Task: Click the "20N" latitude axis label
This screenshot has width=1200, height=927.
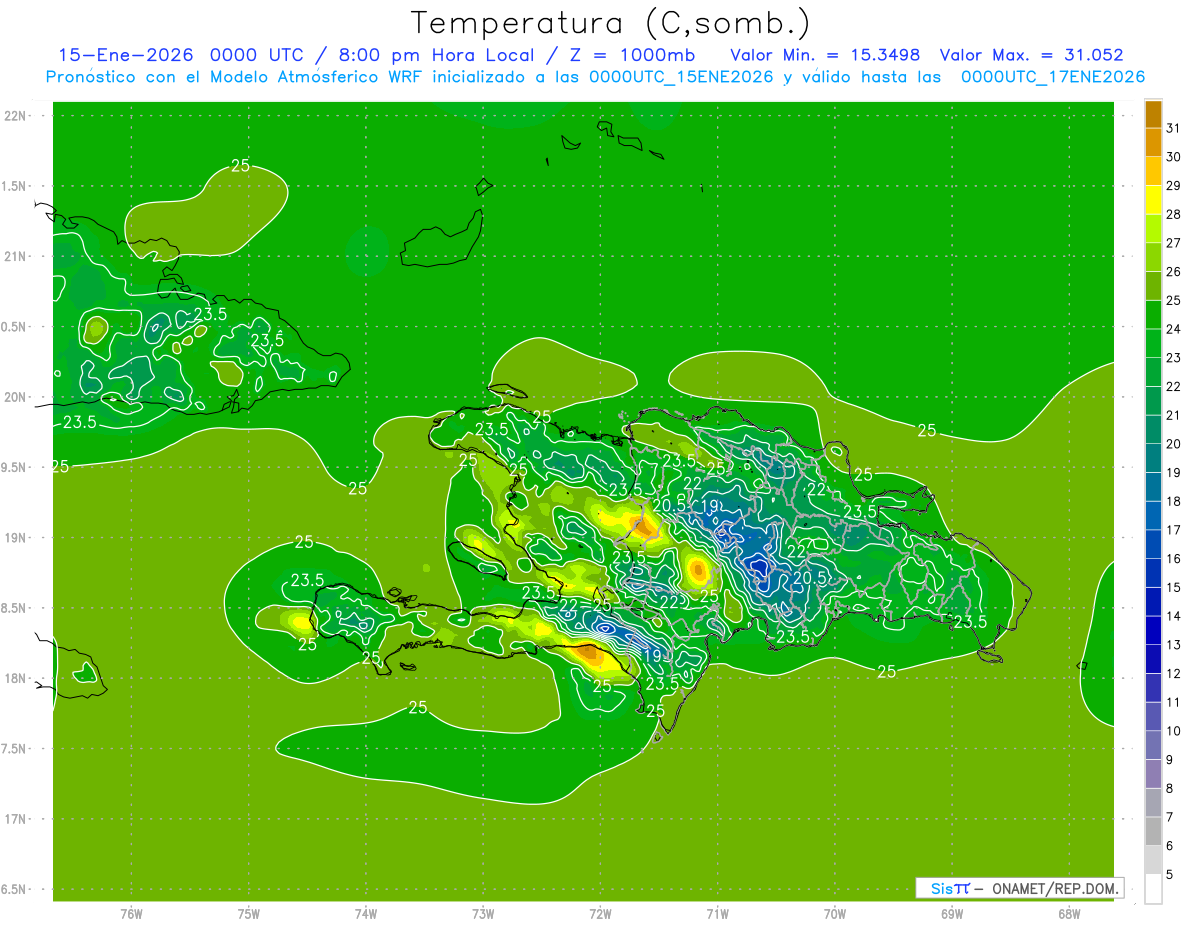Action: point(15,397)
